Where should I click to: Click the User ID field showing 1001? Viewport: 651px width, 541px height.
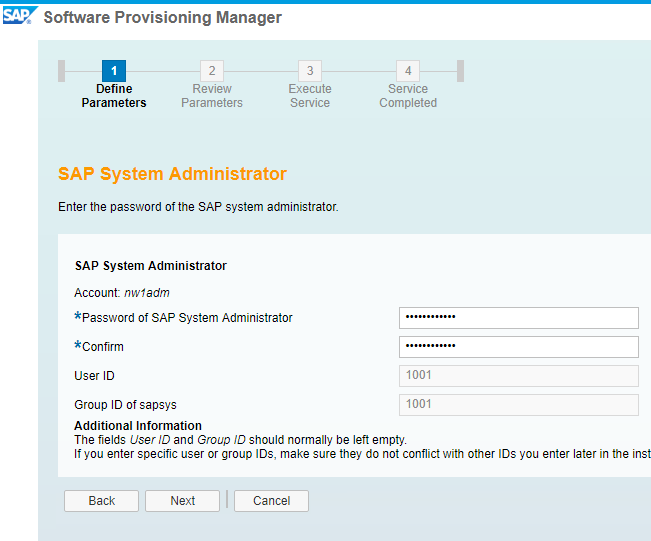[x=519, y=376]
